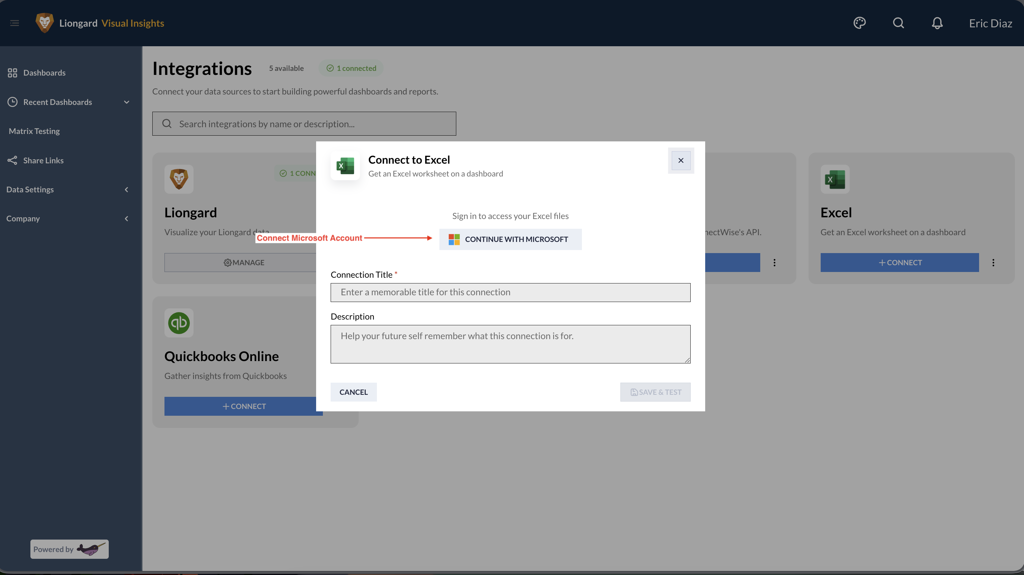Open Company sidebar section
This screenshot has height=575, width=1024.
[23, 218]
